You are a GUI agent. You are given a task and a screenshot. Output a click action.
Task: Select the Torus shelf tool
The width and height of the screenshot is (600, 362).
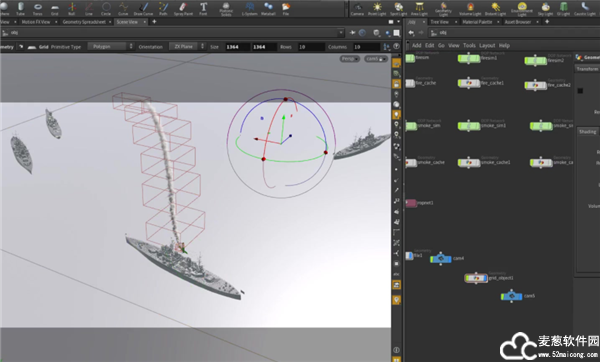[38, 8]
